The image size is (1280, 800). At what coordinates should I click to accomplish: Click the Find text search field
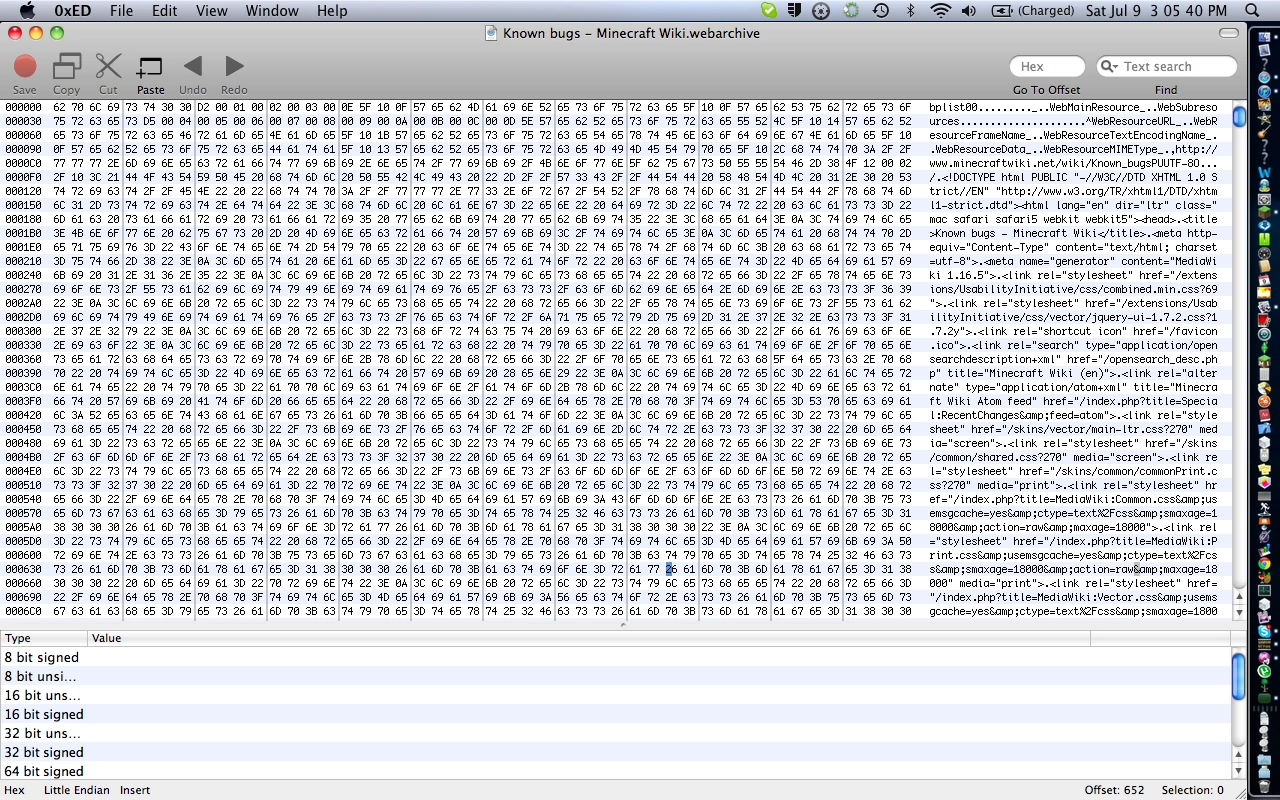point(1167,67)
